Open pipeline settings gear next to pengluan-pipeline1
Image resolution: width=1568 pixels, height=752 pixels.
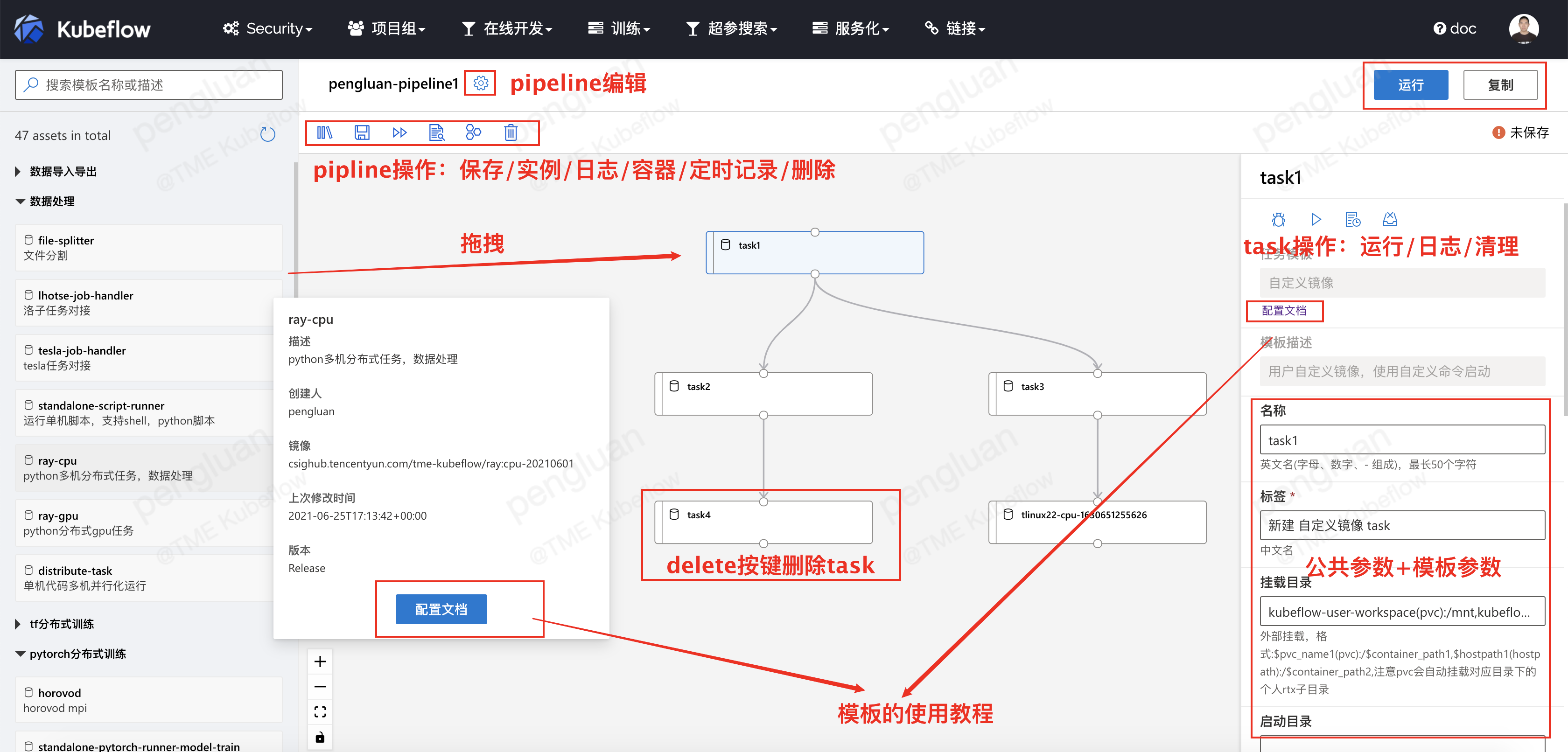point(480,84)
